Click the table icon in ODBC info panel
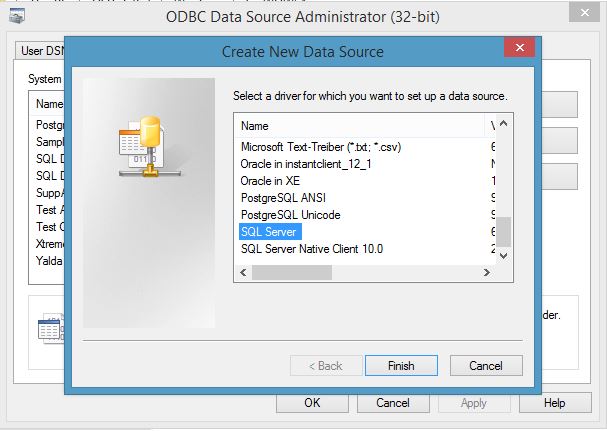Image resolution: width=607 pixels, height=431 pixels. 51,329
